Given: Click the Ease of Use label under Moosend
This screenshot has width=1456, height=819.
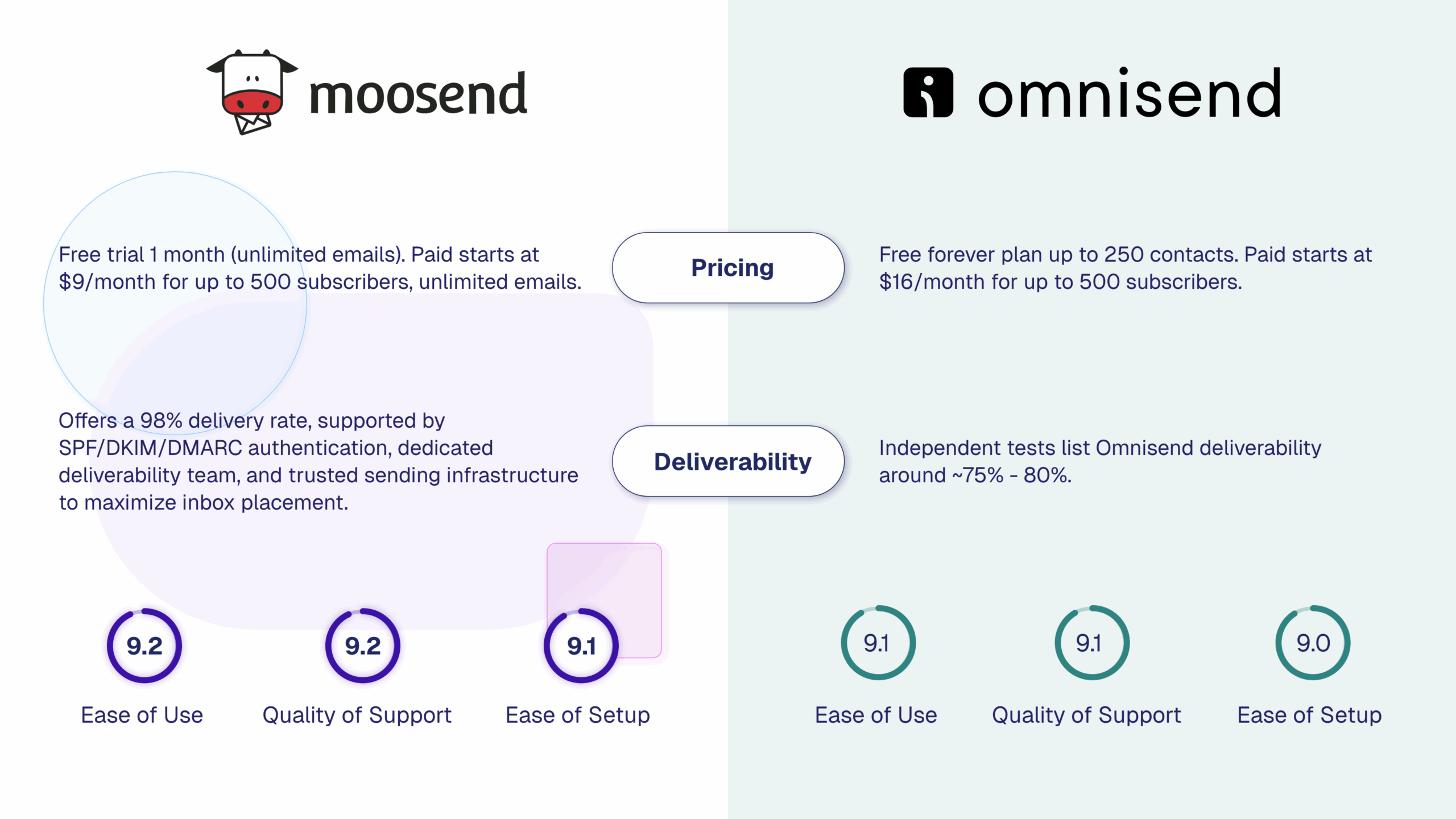Looking at the screenshot, I should pyautogui.click(x=142, y=715).
